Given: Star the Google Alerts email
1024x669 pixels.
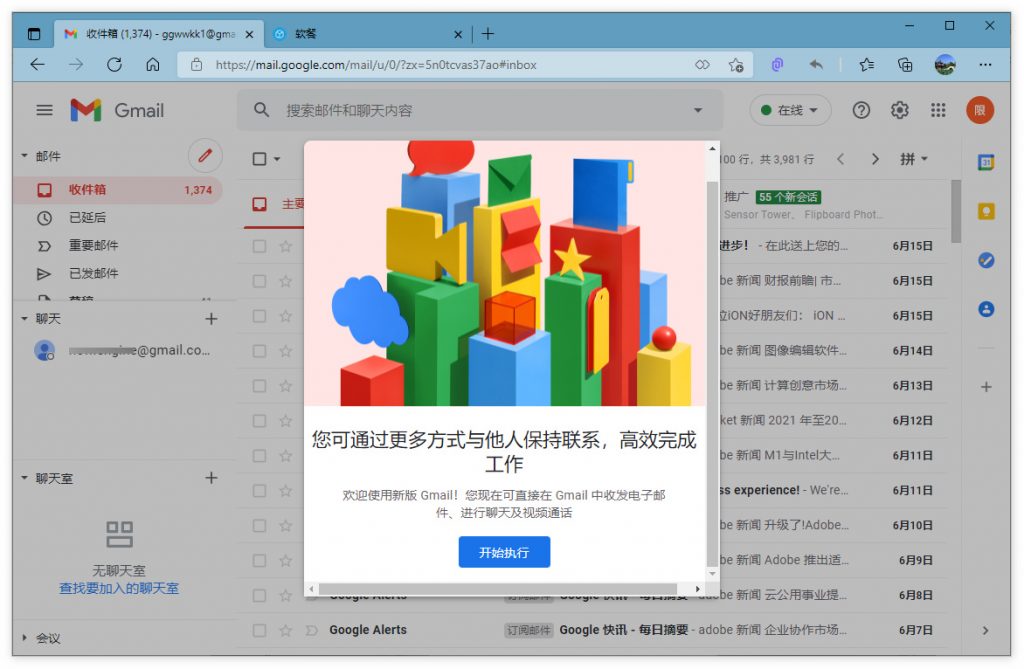Looking at the screenshot, I should (287, 629).
